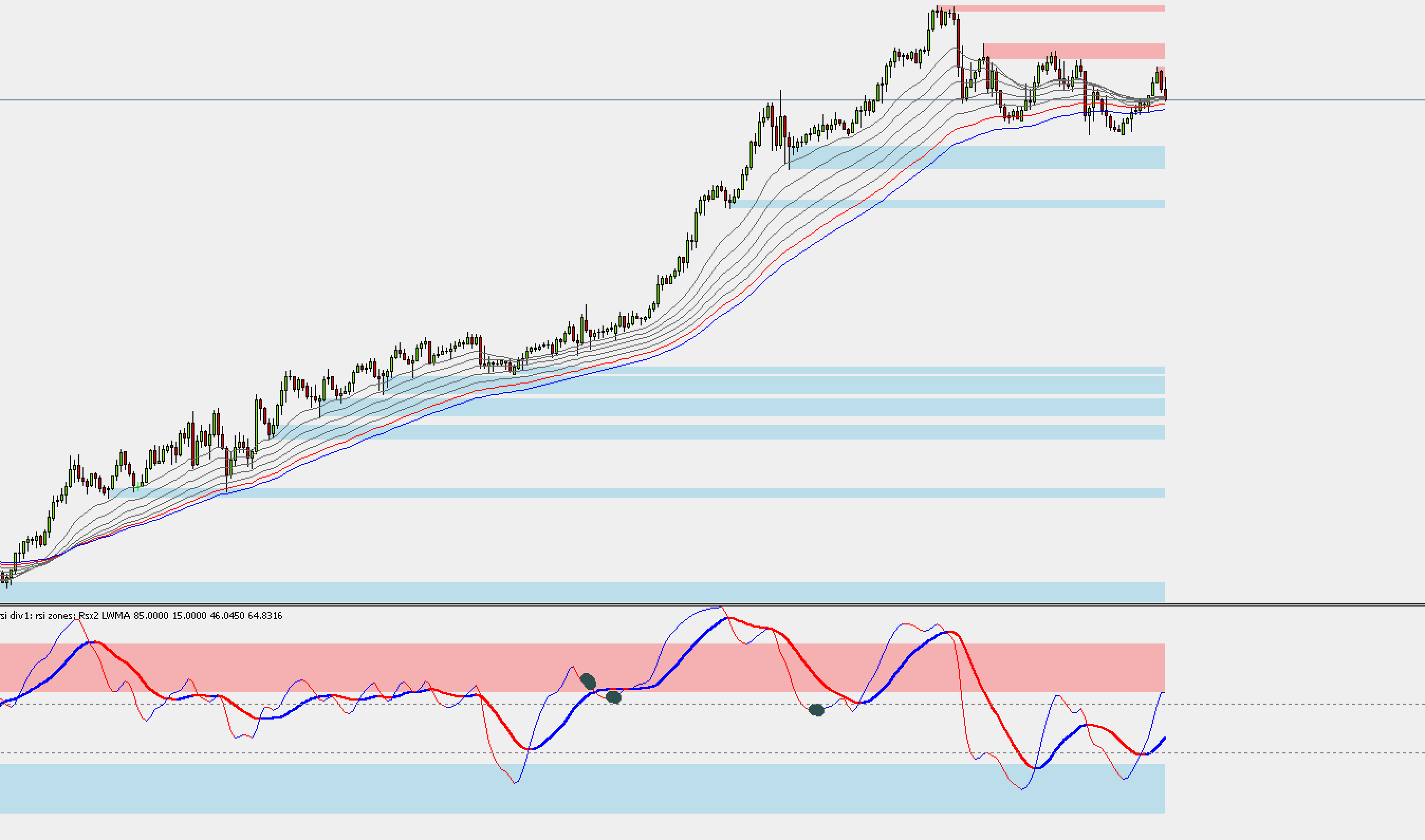Click the red overbought band in the oscillator panel
The height and width of the screenshot is (840, 1425).
(x=582, y=667)
